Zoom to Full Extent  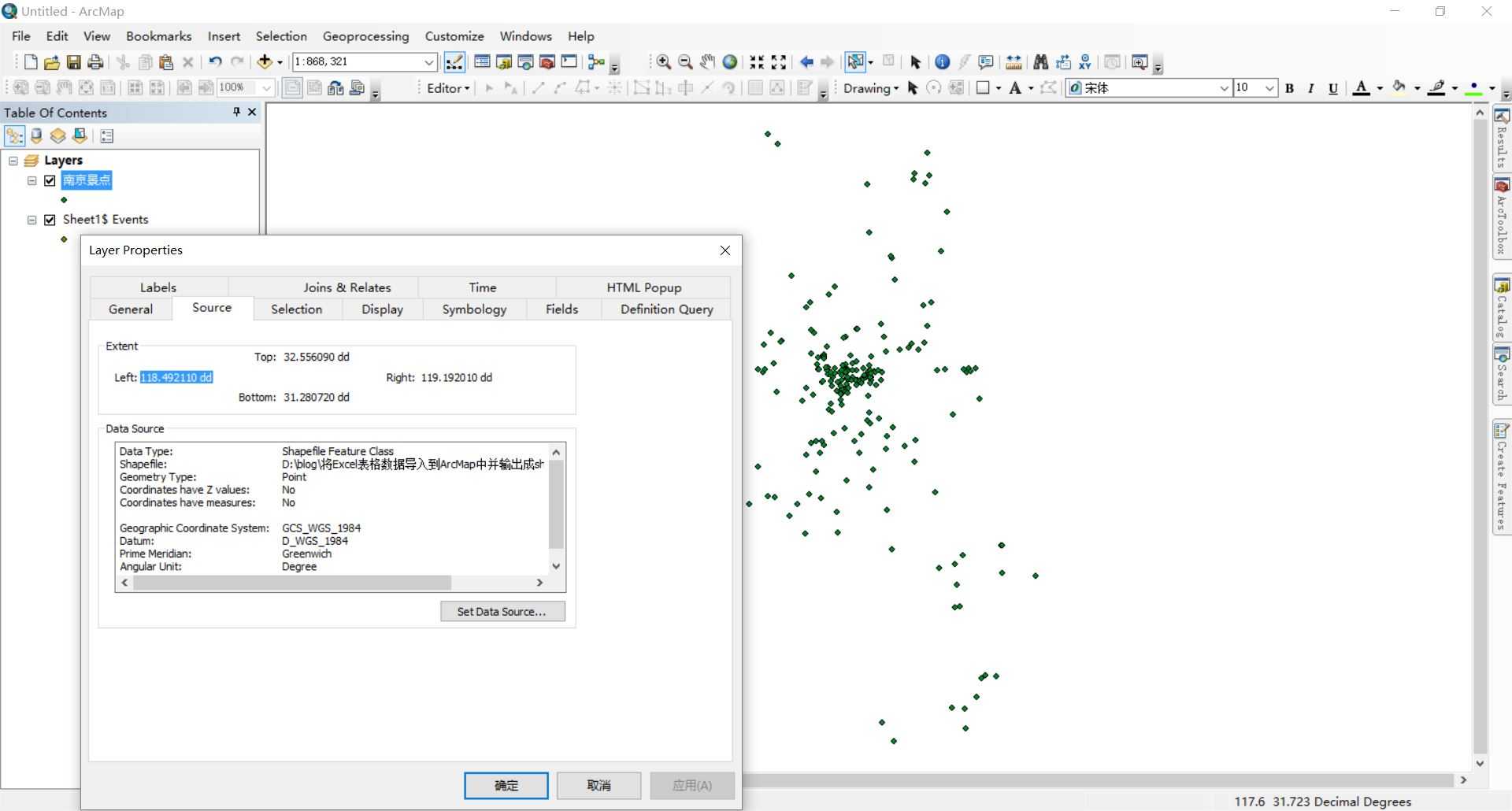(x=729, y=62)
